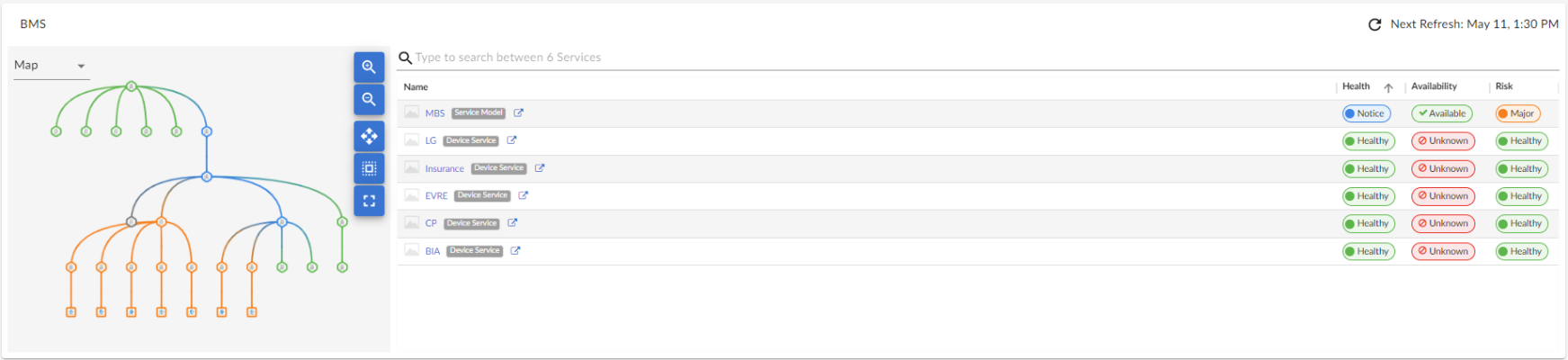This screenshot has width=1568, height=360.
Task: Open MBS via its external link icon
Action: pos(518,113)
